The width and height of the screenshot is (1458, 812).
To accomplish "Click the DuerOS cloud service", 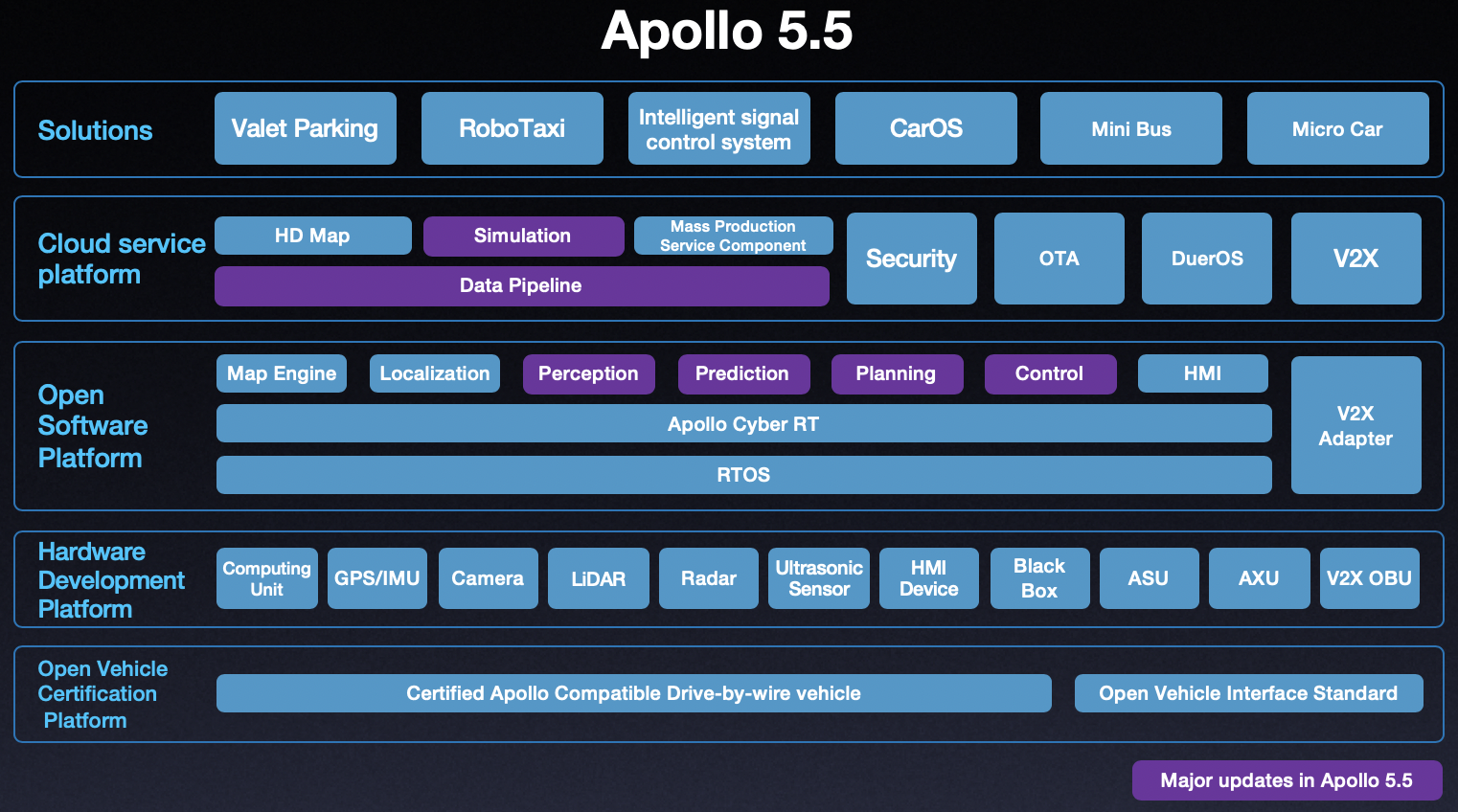I will 1206,258.
